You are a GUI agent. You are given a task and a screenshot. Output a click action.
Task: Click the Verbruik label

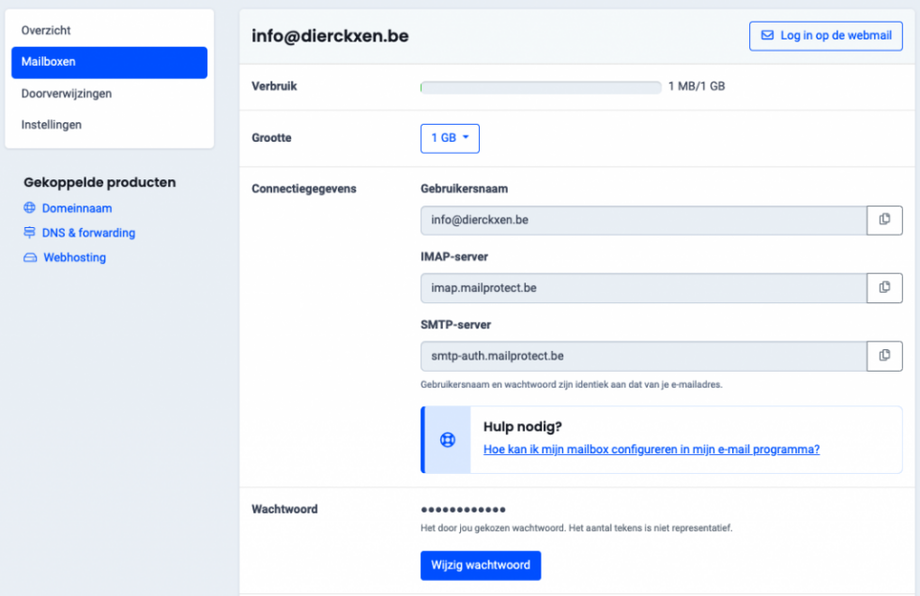[274, 86]
